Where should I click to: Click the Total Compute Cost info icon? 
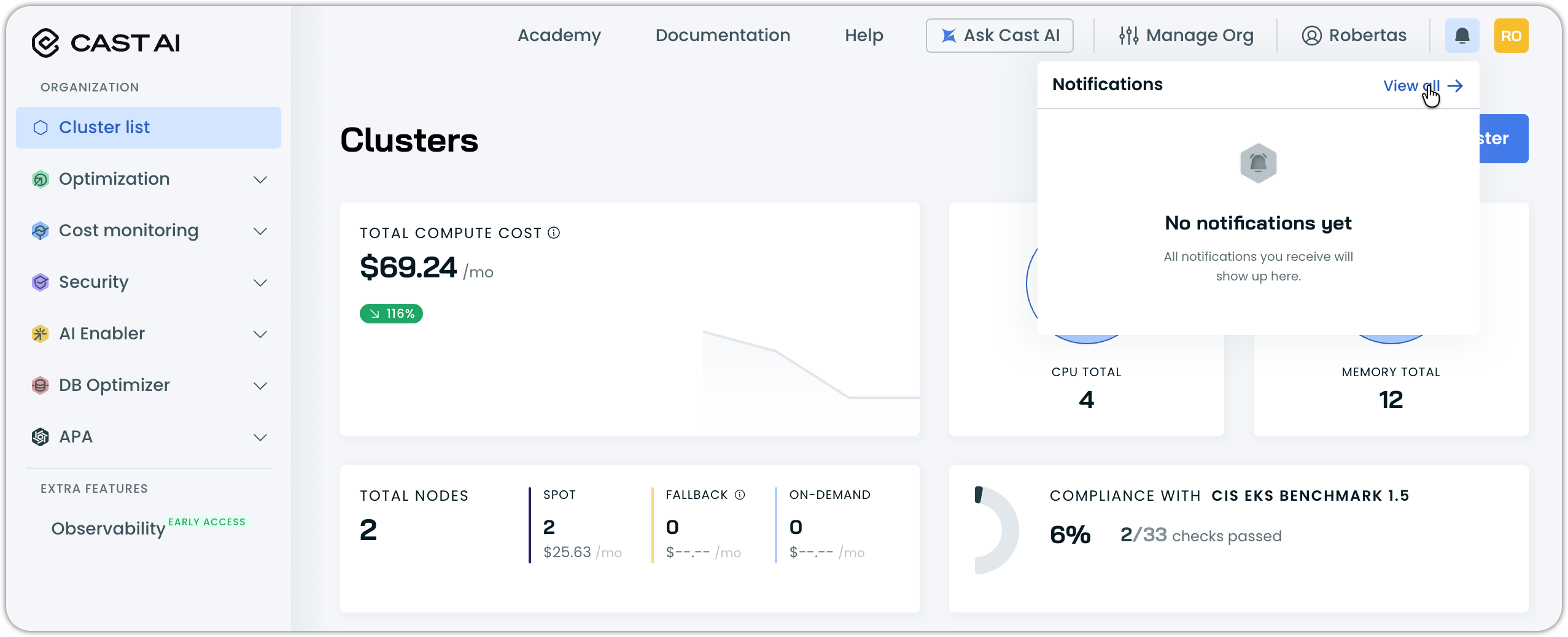tap(554, 233)
